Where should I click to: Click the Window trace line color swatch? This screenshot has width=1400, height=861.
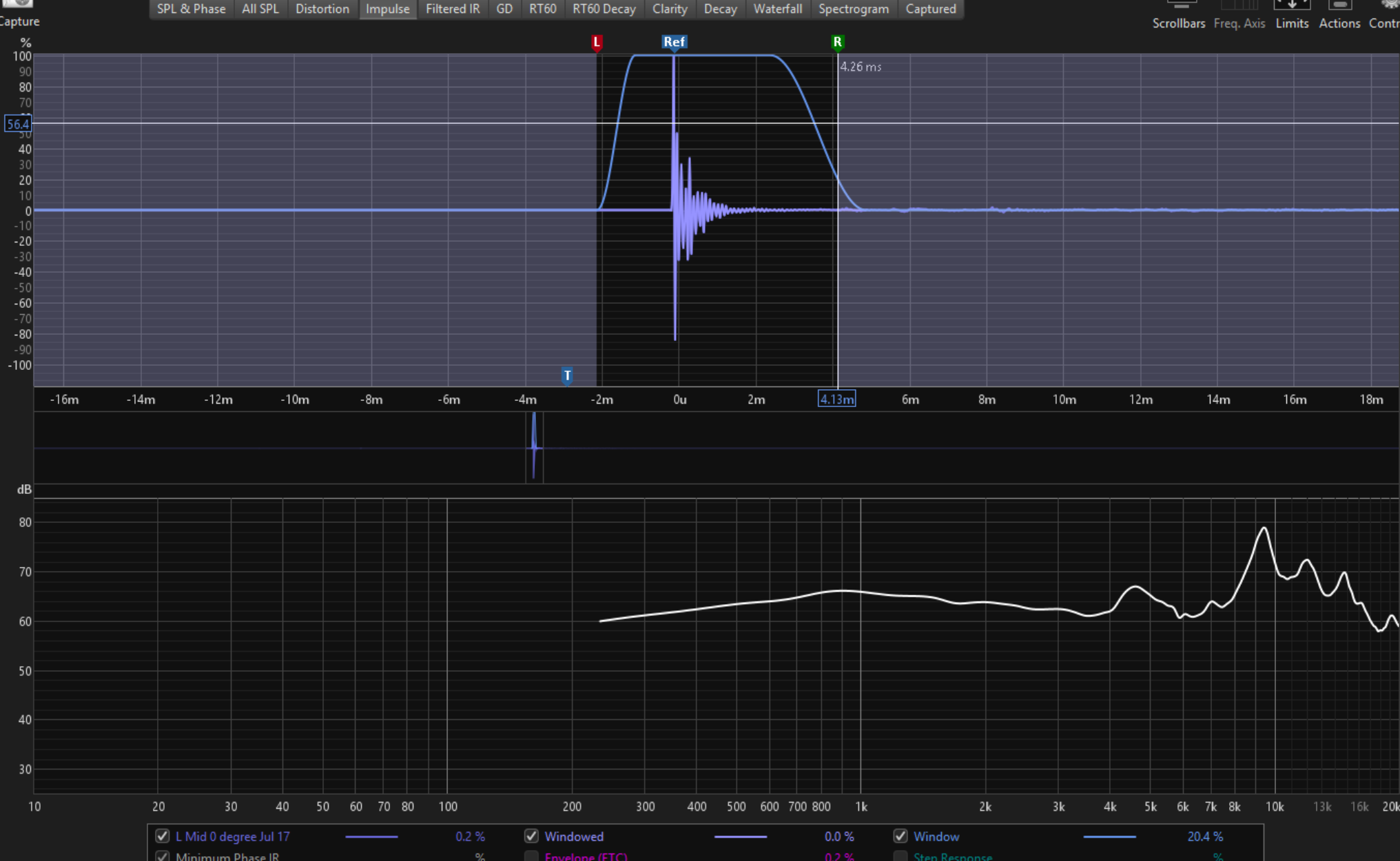[1109, 837]
